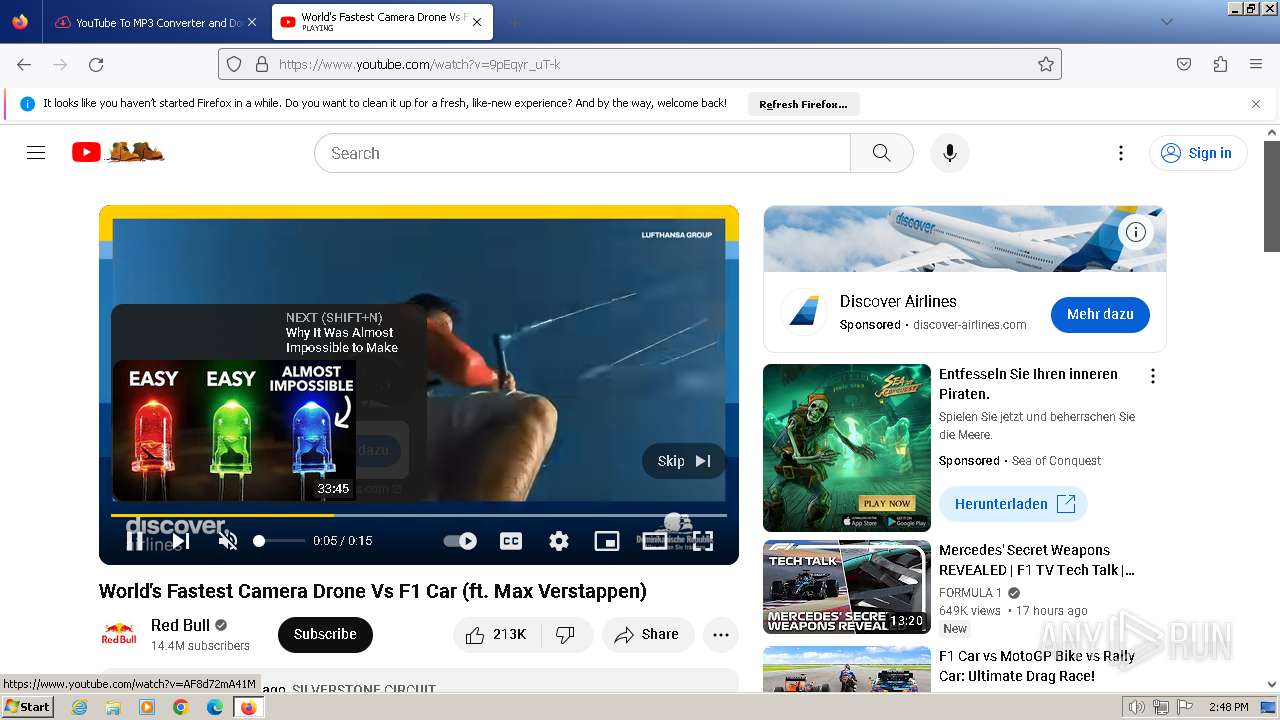1280x720 pixels.
Task: Open Firefox application menu
Action: [x=1256, y=64]
